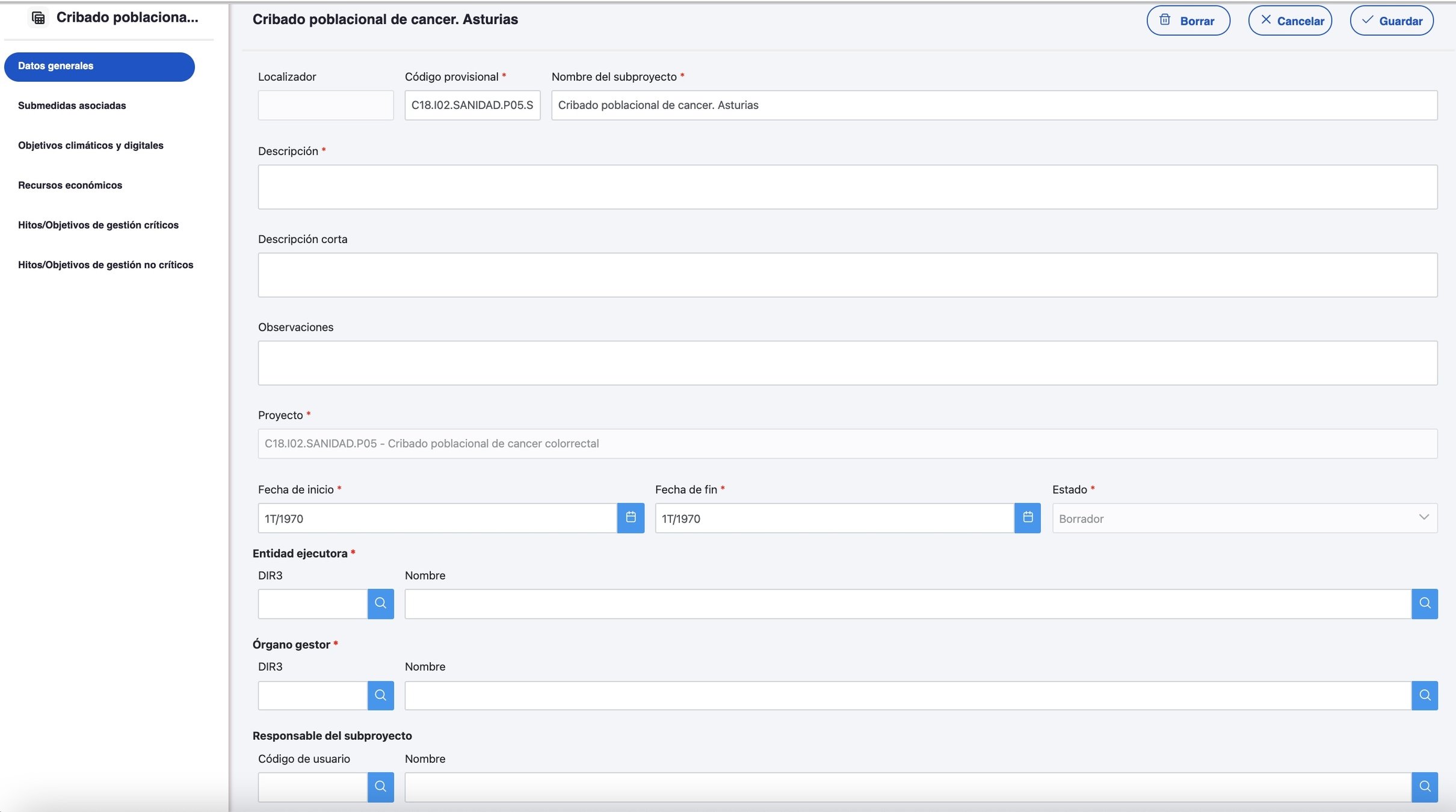Screen dimensions: 1456x812
Task: Open the Submedidas asociadas section
Action: [x=72, y=106]
